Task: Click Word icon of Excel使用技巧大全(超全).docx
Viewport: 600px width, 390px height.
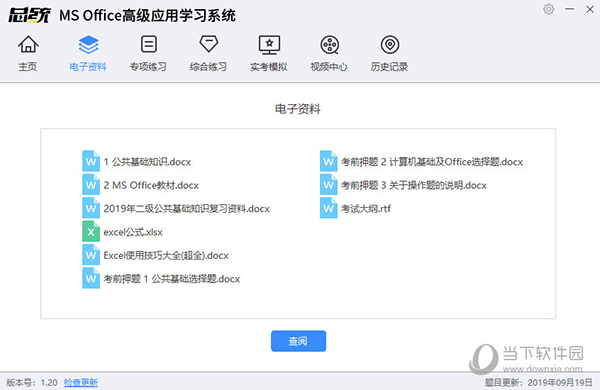Action: point(91,255)
